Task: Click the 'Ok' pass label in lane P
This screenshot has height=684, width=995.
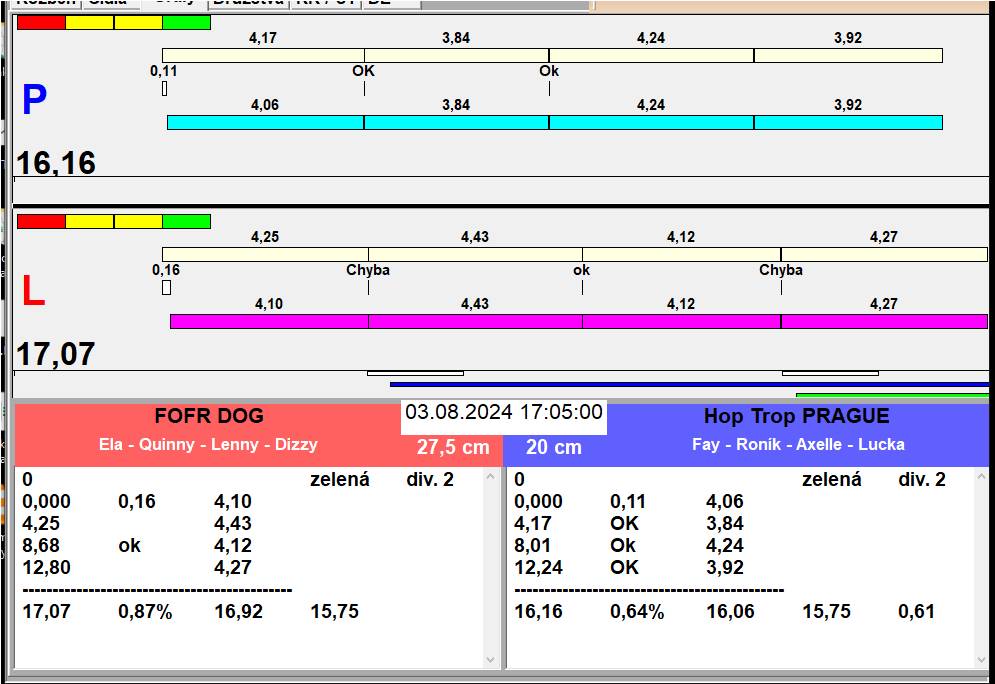Action: tap(549, 70)
